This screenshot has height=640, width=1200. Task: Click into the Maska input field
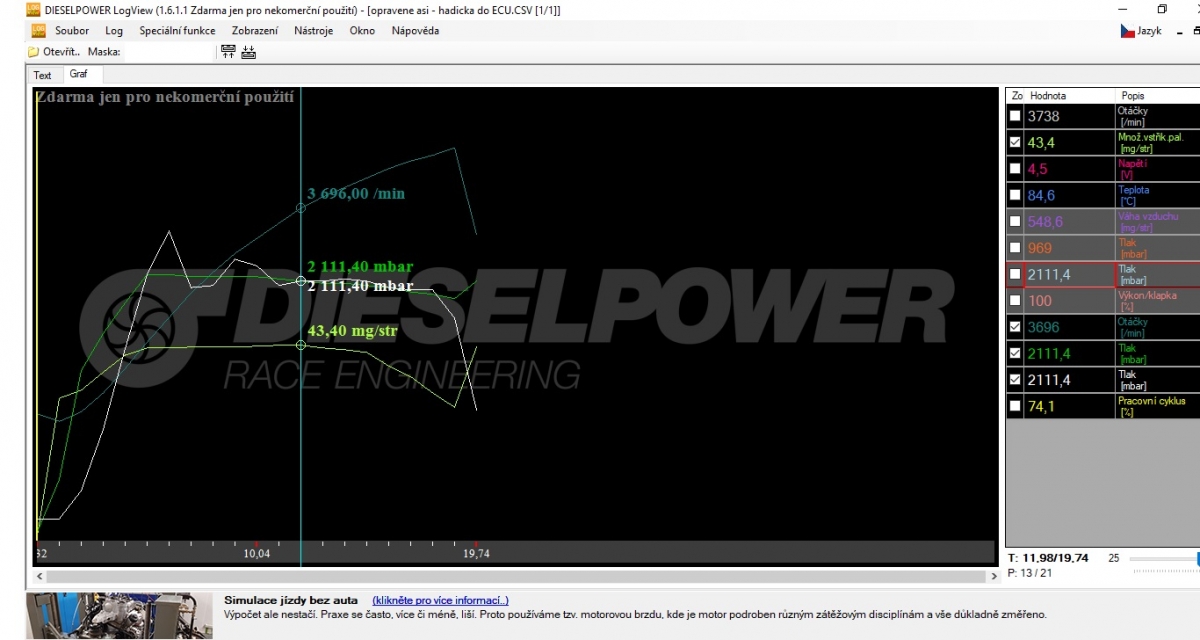tap(168, 51)
